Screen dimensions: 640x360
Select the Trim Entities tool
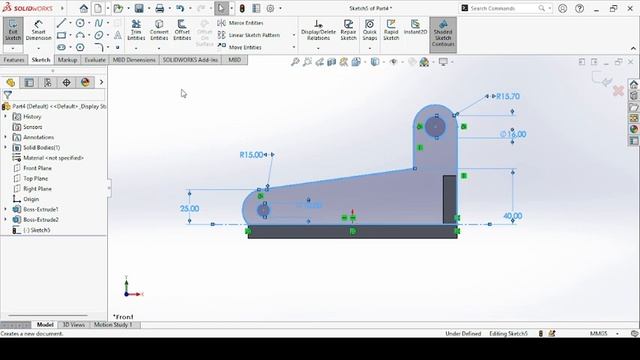pyautogui.click(x=136, y=30)
